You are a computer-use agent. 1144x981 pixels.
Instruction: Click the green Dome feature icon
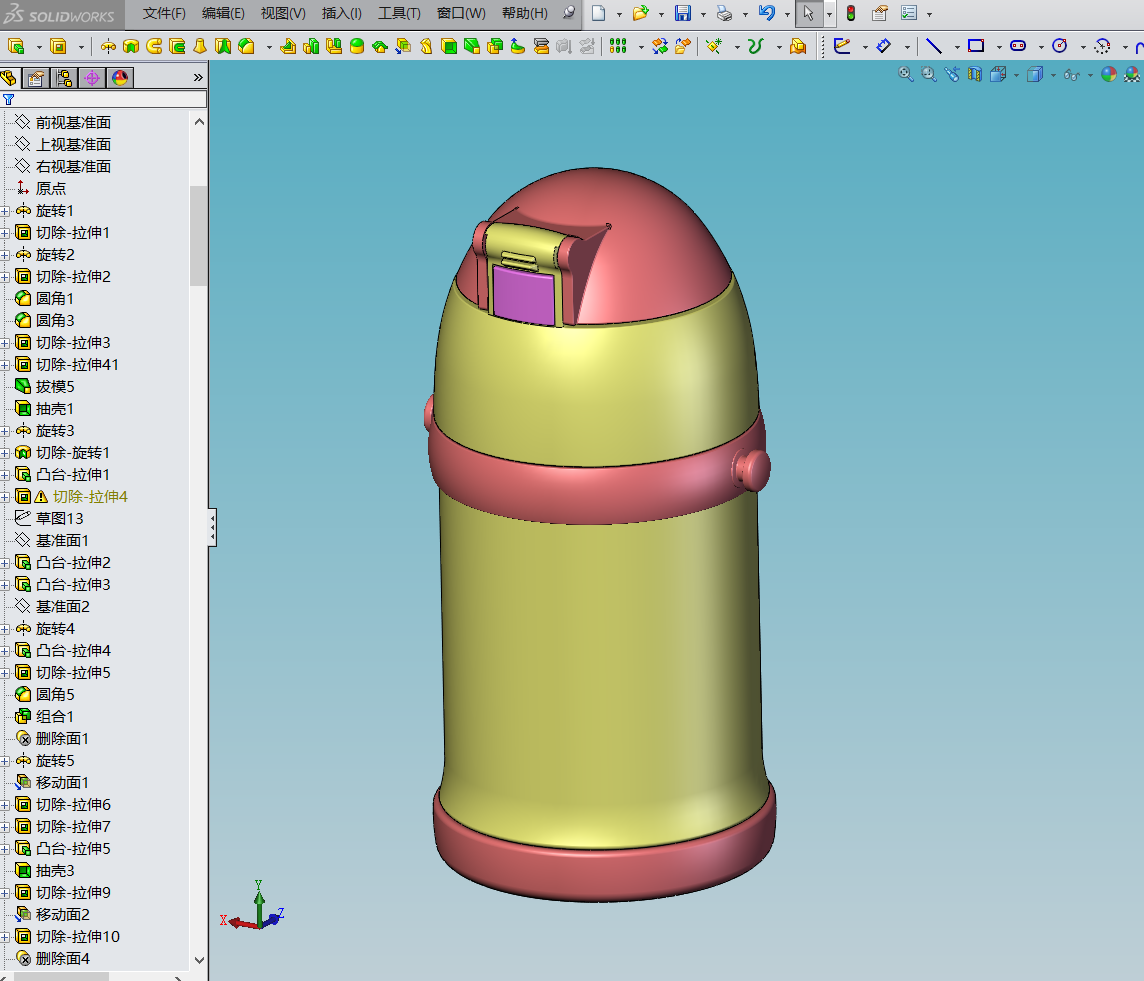point(357,47)
